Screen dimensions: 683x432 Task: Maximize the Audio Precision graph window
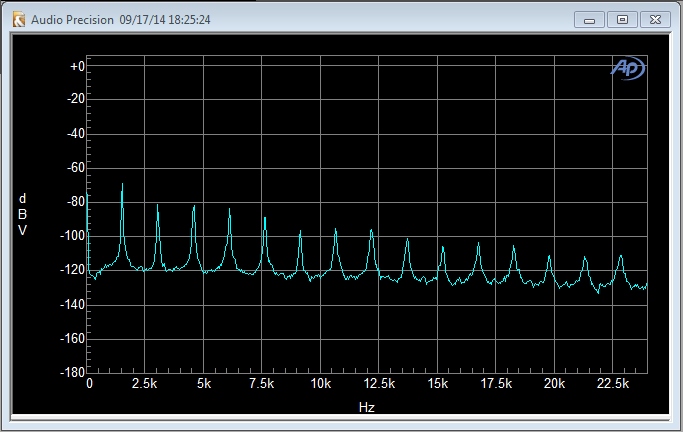pyautogui.click(x=622, y=20)
